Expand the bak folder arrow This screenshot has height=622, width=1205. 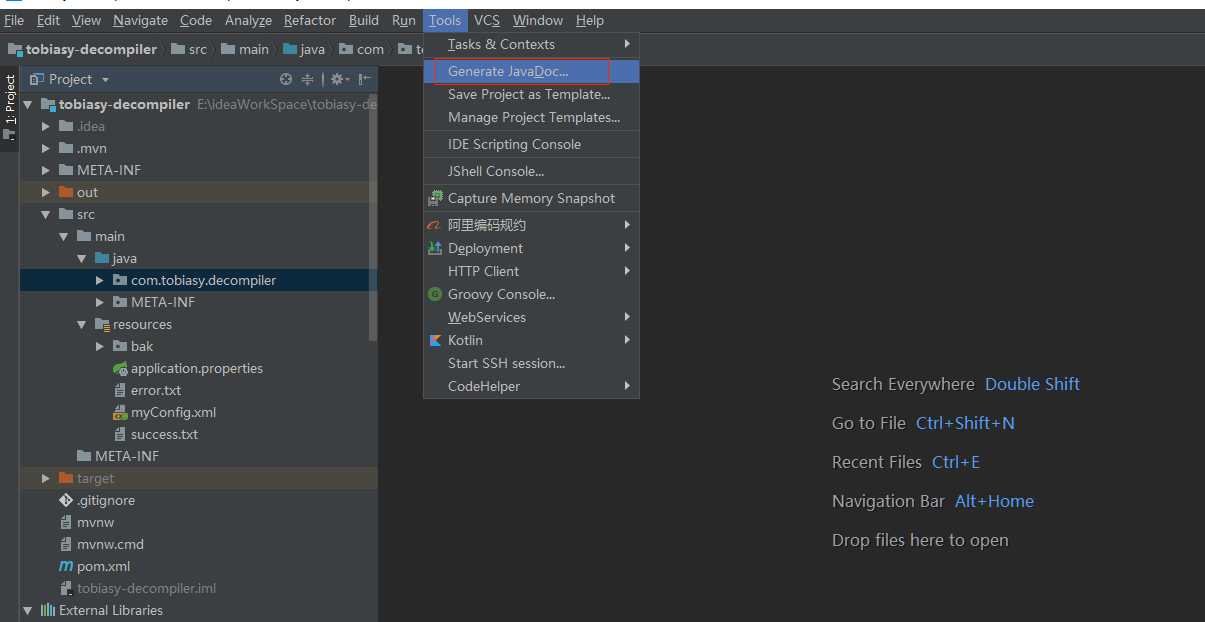100,346
